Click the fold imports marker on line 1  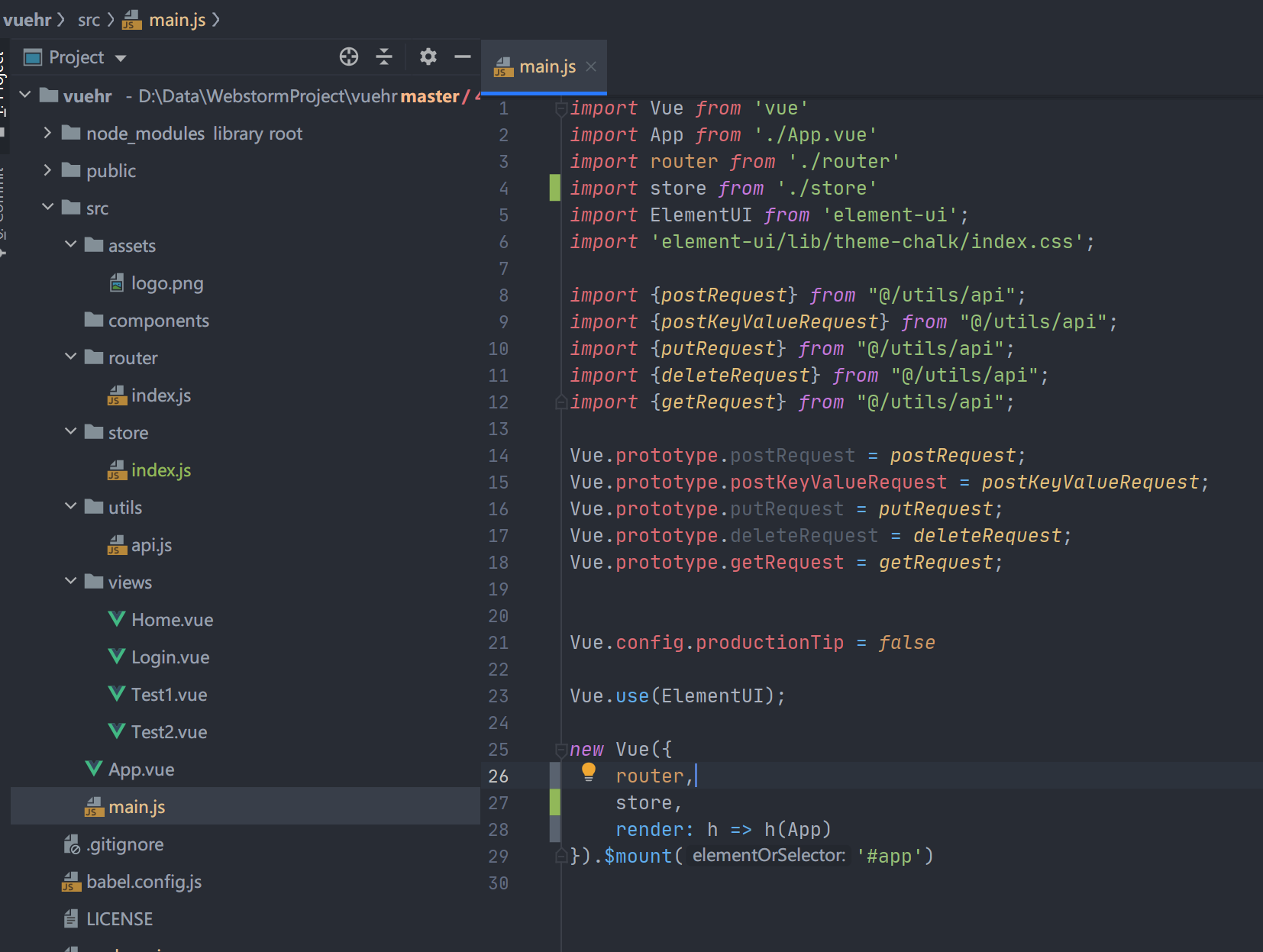coord(561,109)
